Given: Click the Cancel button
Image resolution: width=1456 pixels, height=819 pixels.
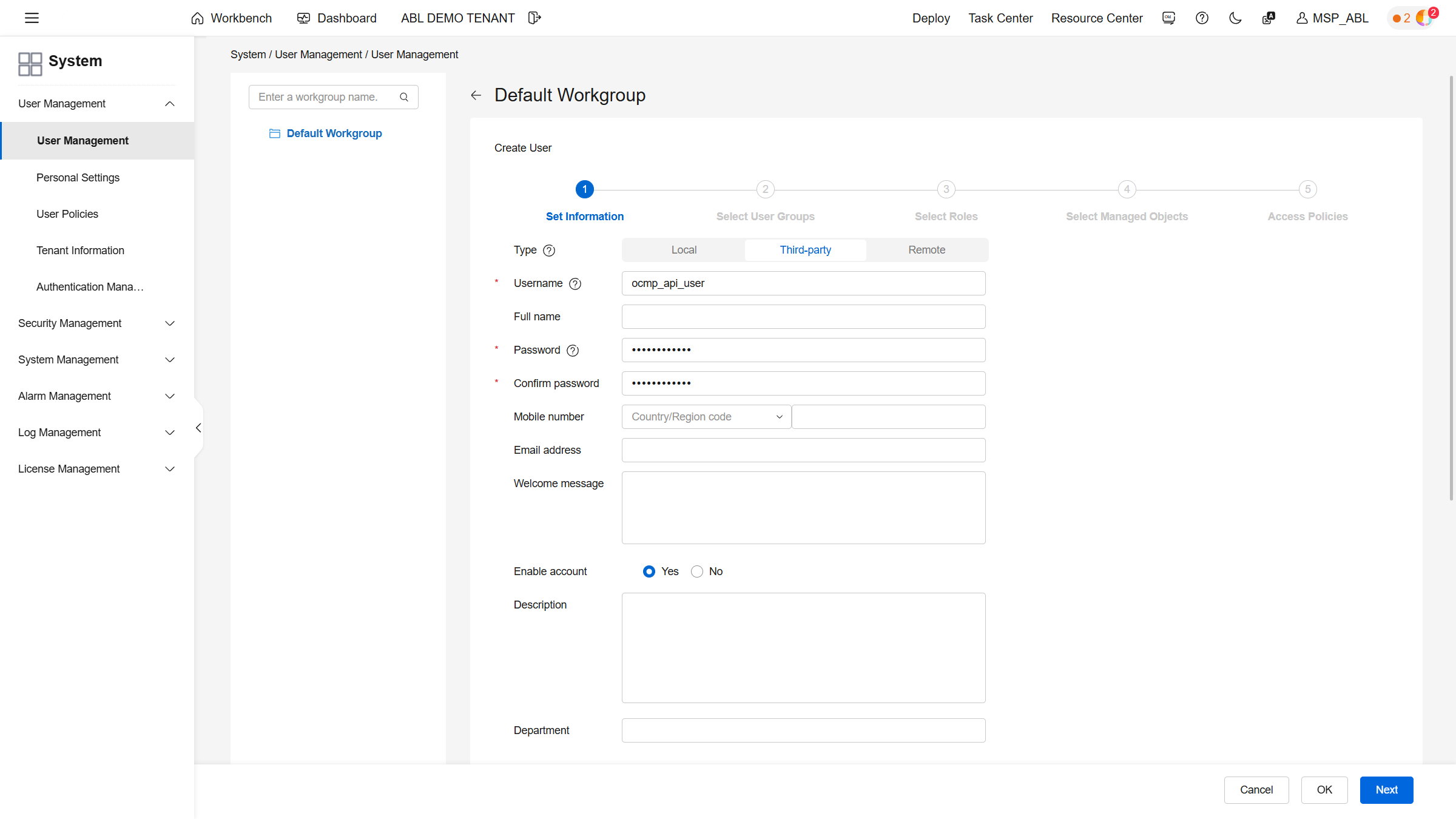Looking at the screenshot, I should pyautogui.click(x=1256, y=790).
